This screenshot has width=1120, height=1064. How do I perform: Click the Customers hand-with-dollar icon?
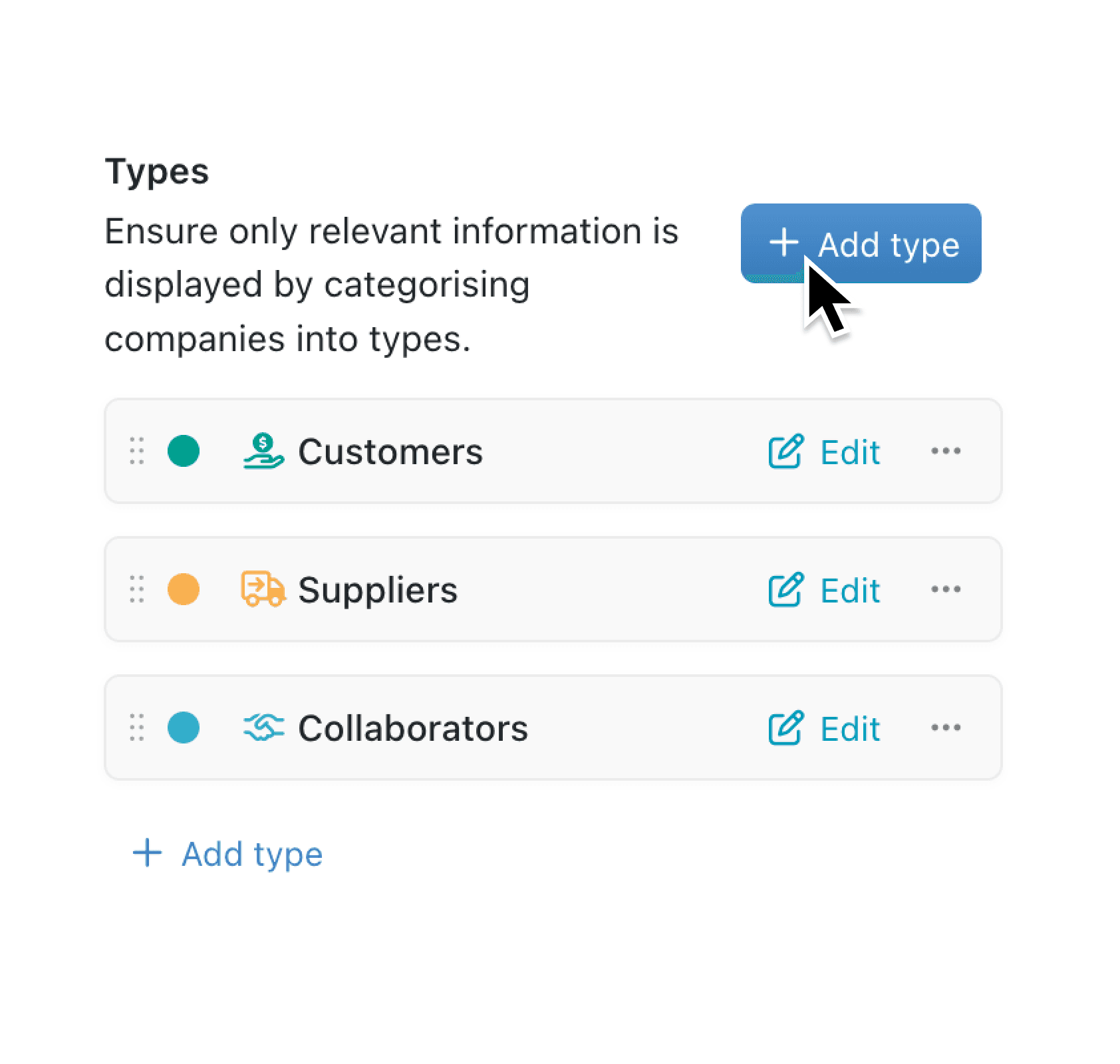[263, 451]
